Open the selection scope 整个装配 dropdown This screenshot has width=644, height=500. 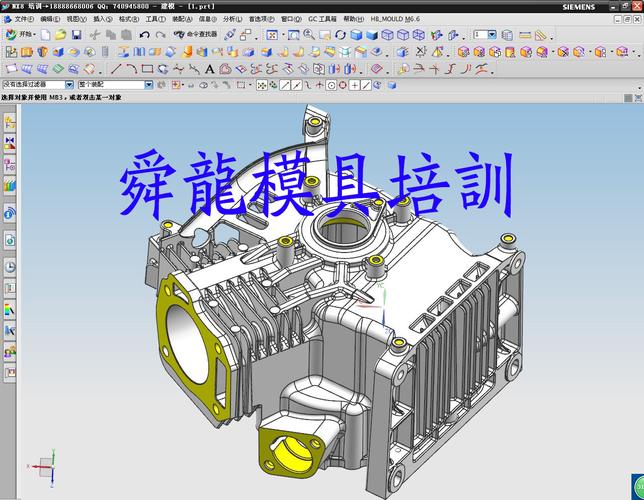click(x=149, y=85)
